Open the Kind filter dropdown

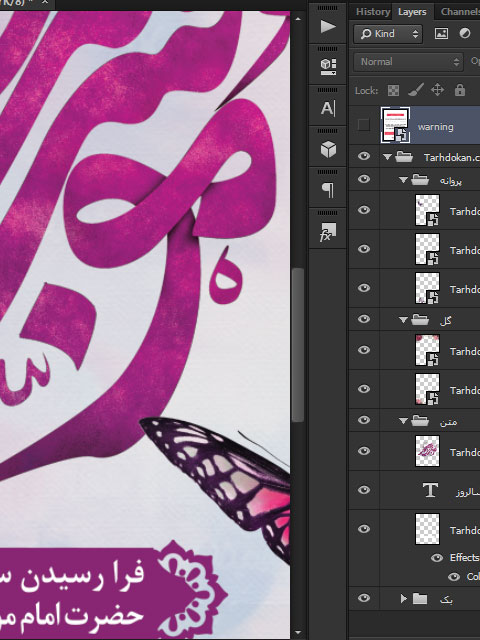388,33
